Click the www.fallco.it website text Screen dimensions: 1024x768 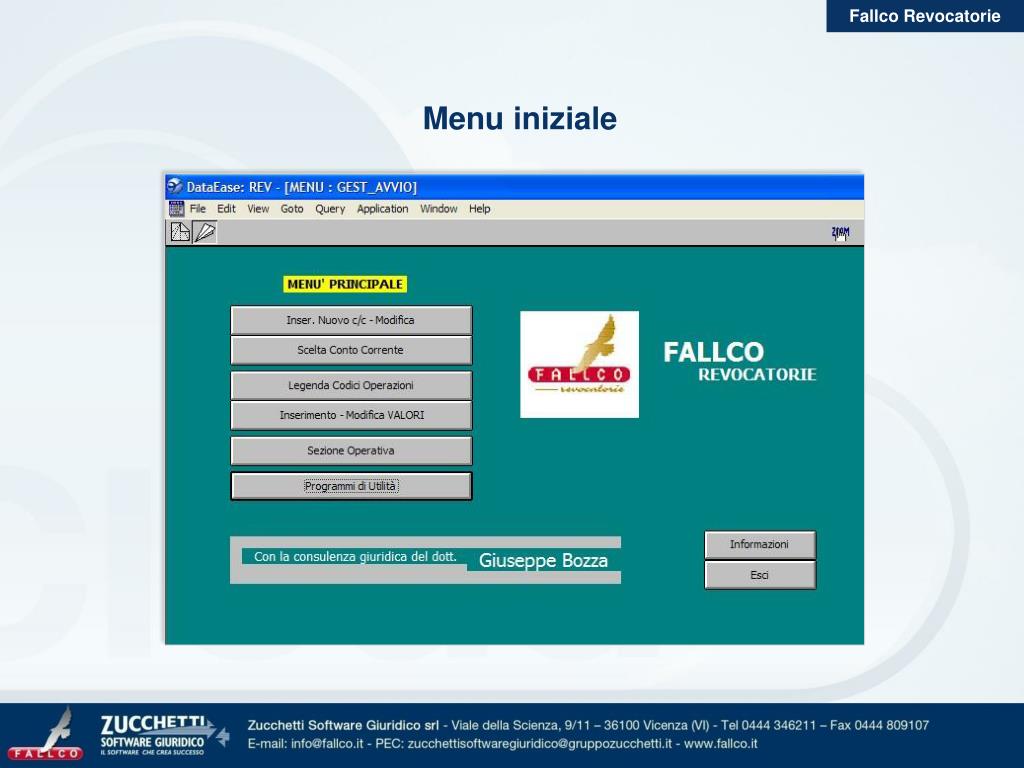(x=721, y=744)
